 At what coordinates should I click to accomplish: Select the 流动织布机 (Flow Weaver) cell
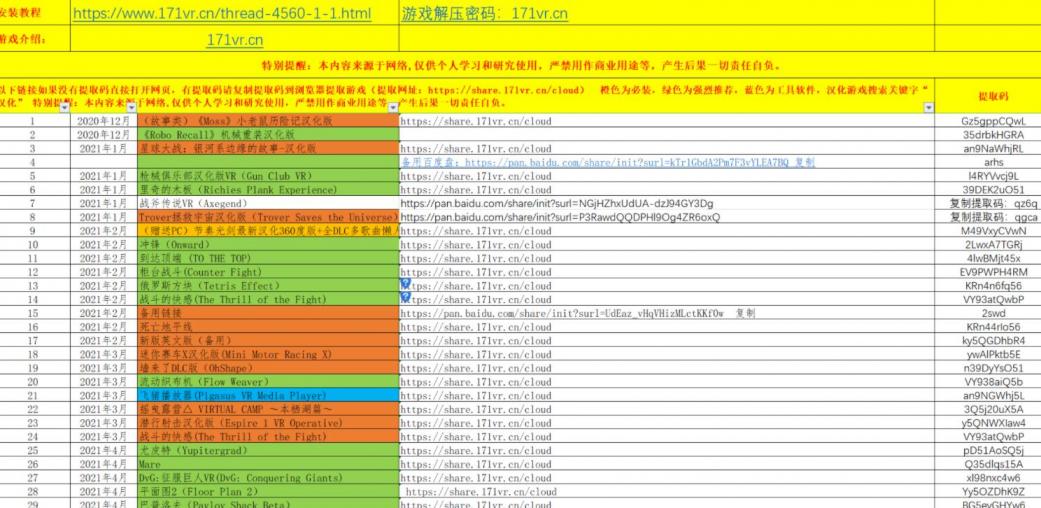point(268,382)
